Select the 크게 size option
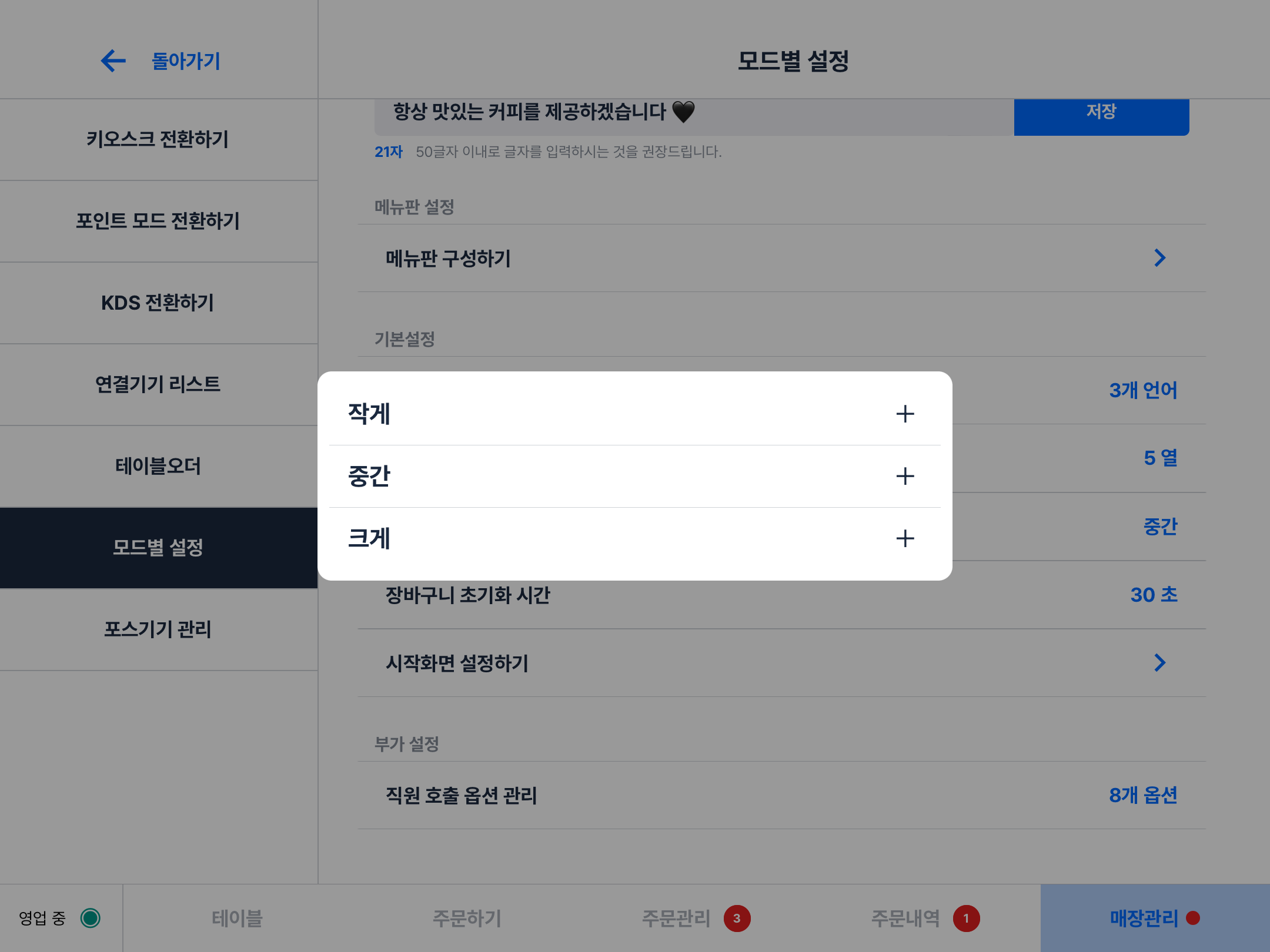 point(369,538)
